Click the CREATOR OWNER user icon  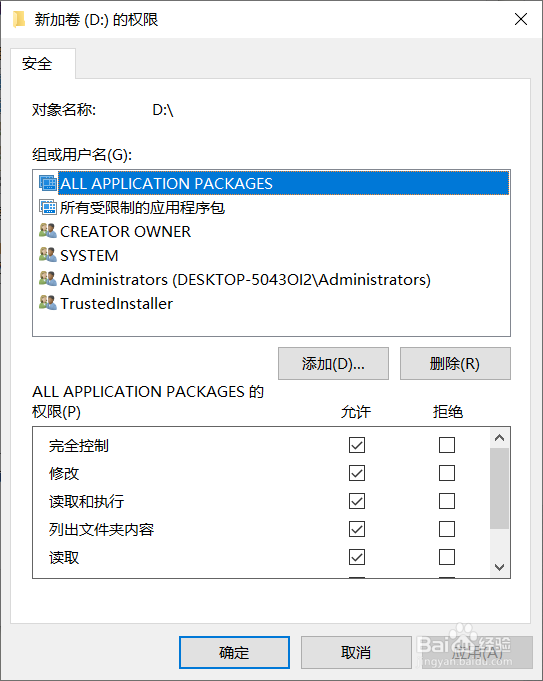(48, 231)
